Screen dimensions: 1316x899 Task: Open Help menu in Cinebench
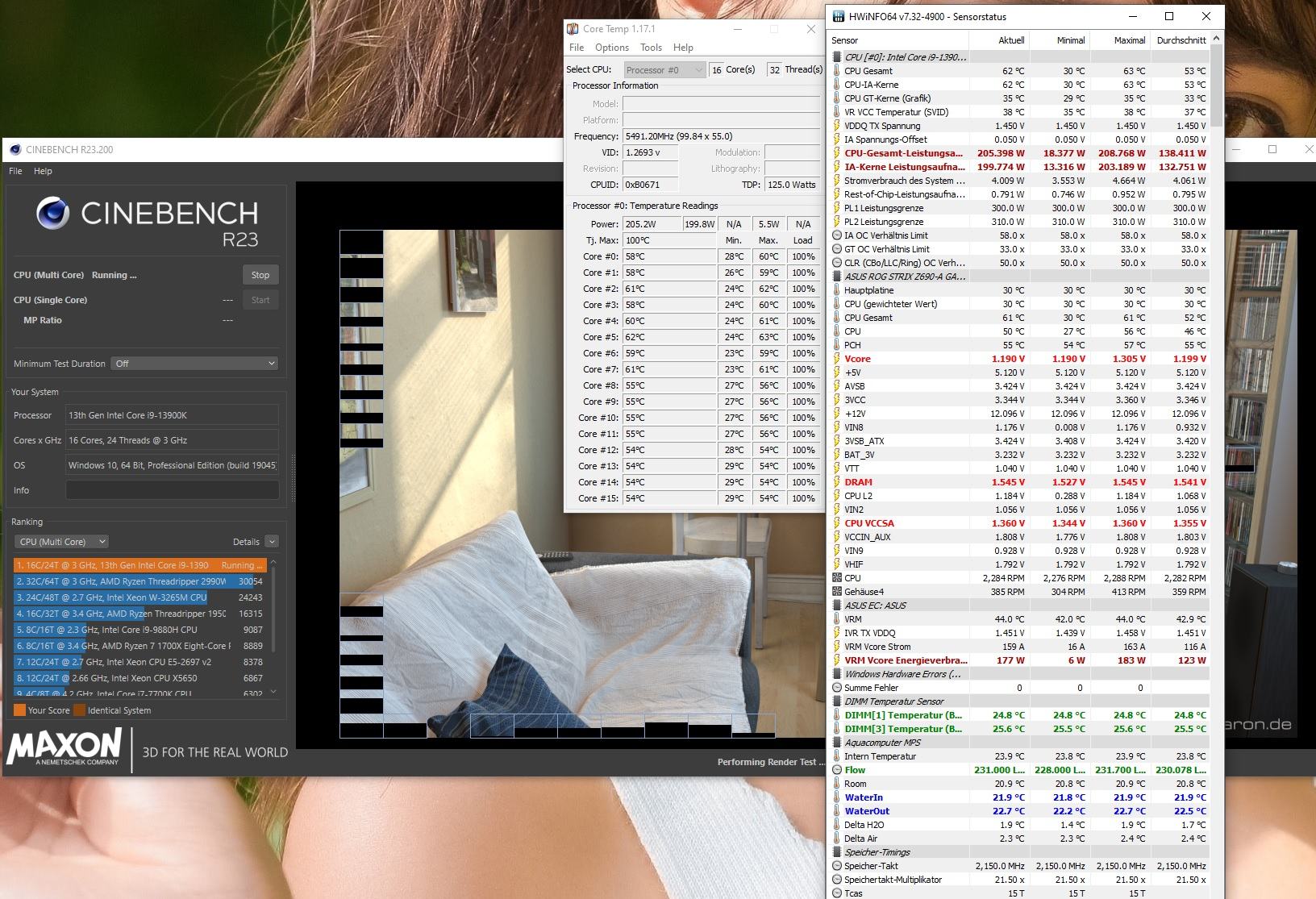[43, 171]
